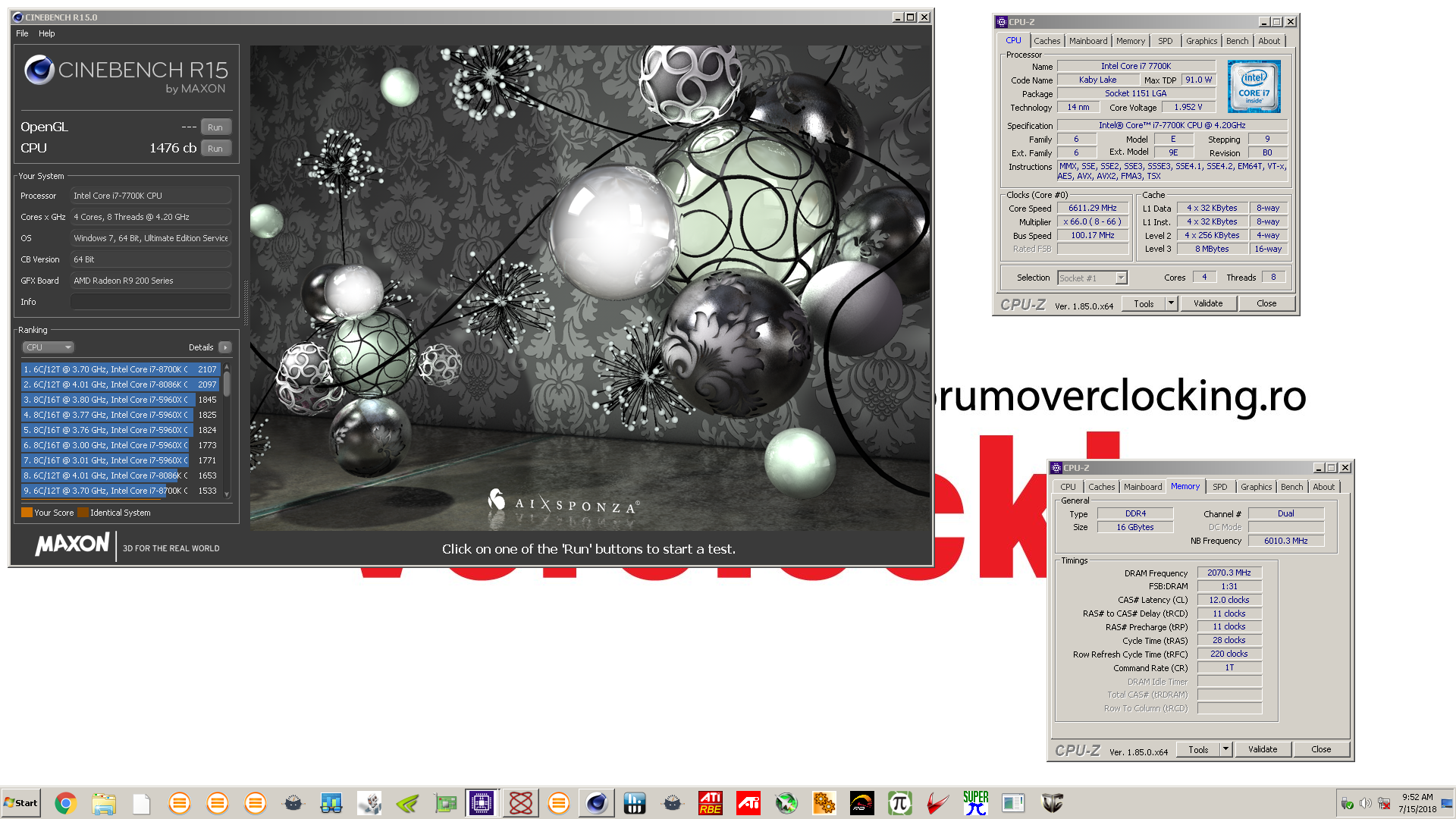Open Tools dropdown arrow in lower CPU-Z window
This screenshot has height=819, width=1456.
coord(1225,749)
